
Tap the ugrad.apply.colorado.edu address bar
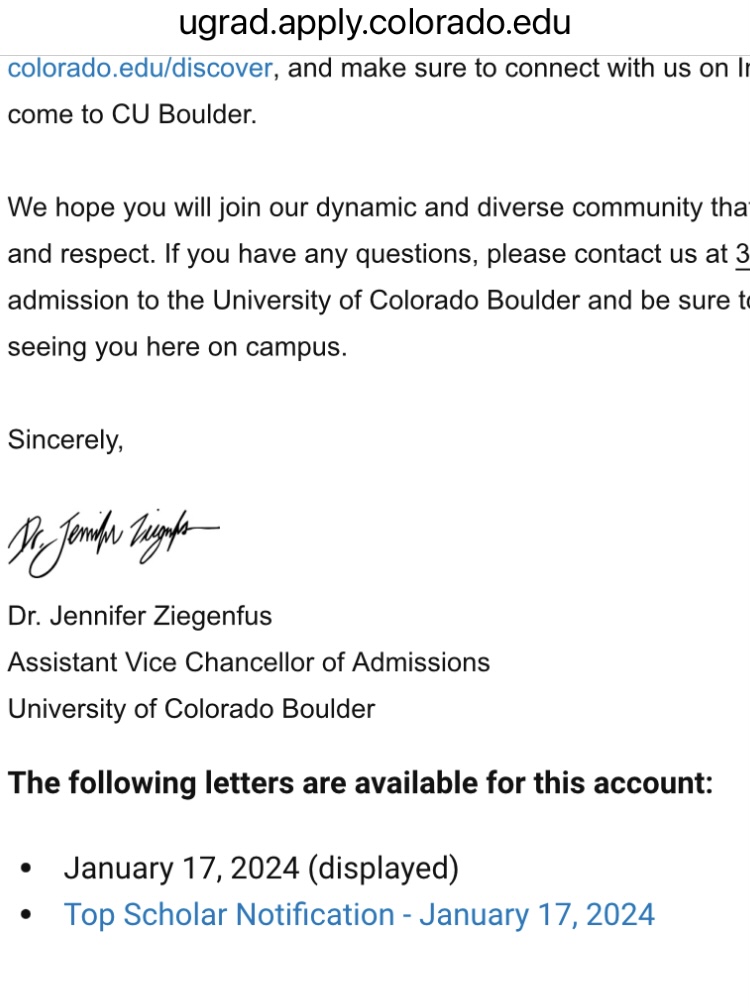coord(375,24)
